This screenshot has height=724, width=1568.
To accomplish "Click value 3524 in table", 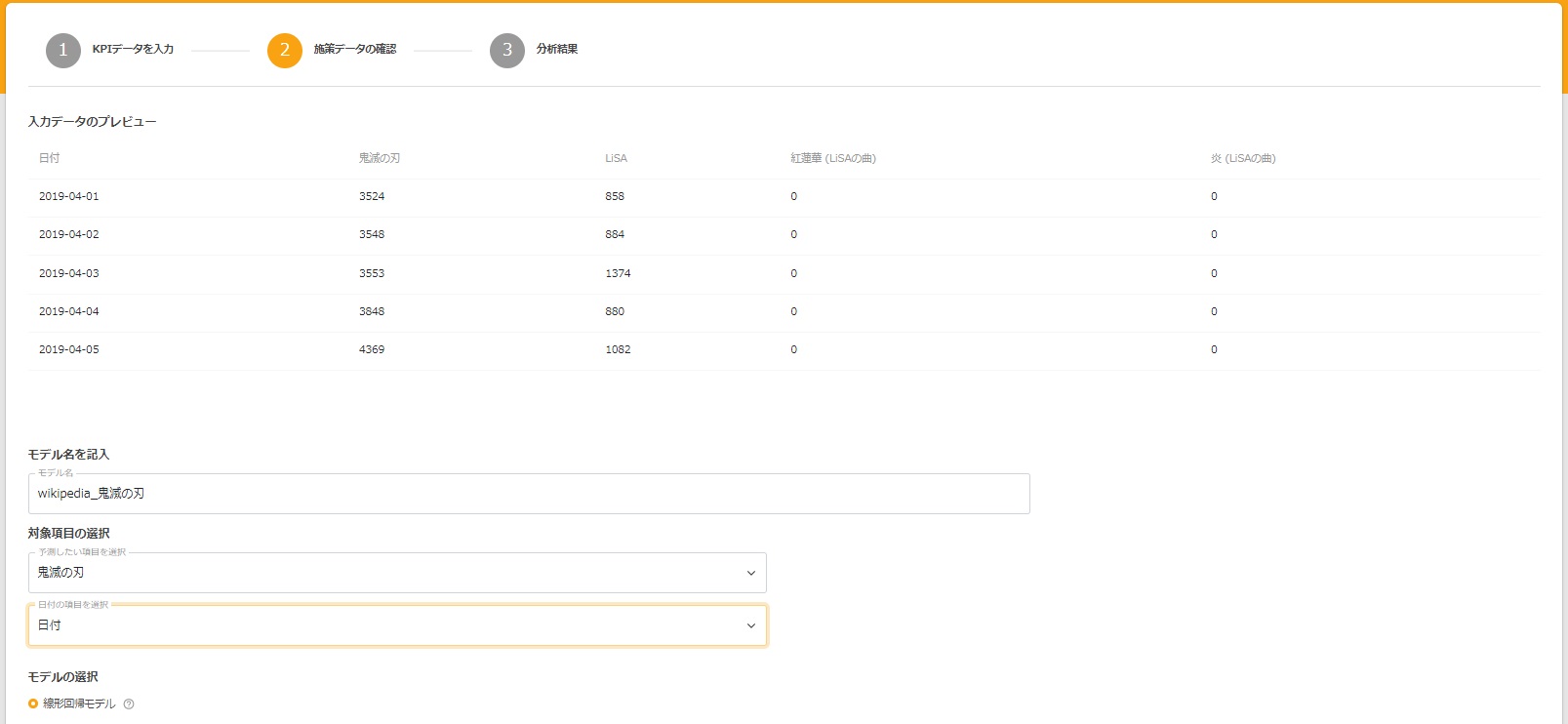I will [372, 196].
